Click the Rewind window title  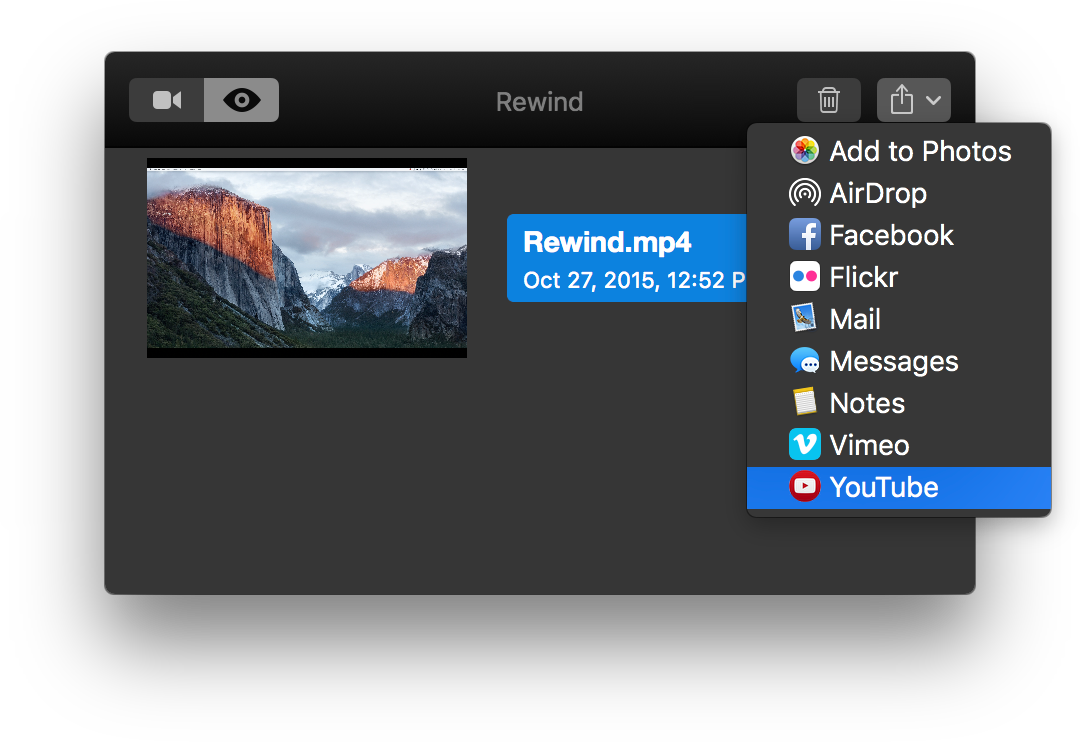pos(539,102)
